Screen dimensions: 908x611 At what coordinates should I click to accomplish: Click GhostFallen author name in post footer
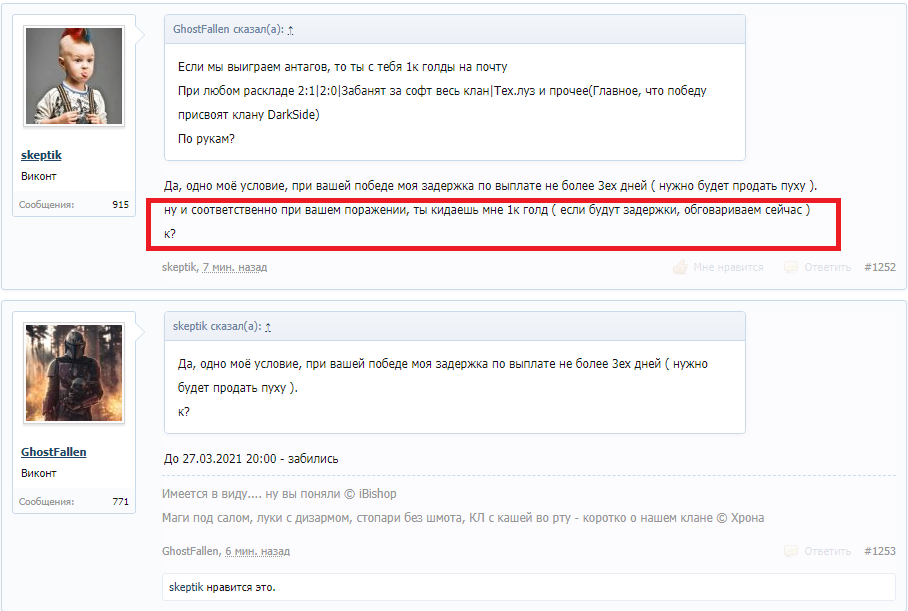point(191,551)
